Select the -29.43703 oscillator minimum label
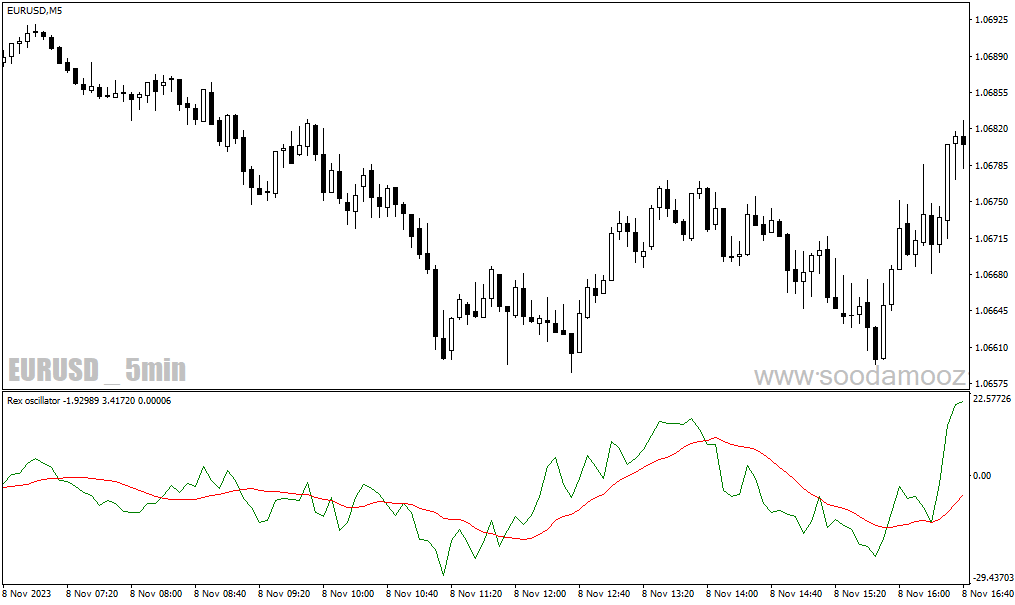Viewport: 1015px width, 605px height. 990,577
